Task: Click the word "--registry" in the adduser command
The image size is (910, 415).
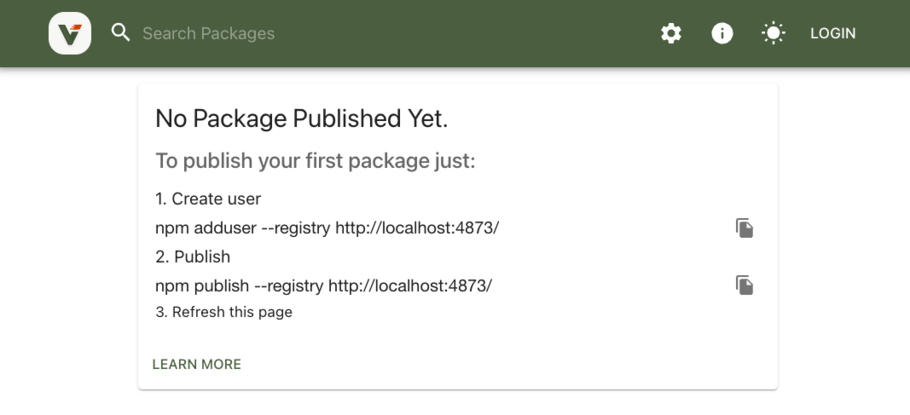Action: (295, 228)
